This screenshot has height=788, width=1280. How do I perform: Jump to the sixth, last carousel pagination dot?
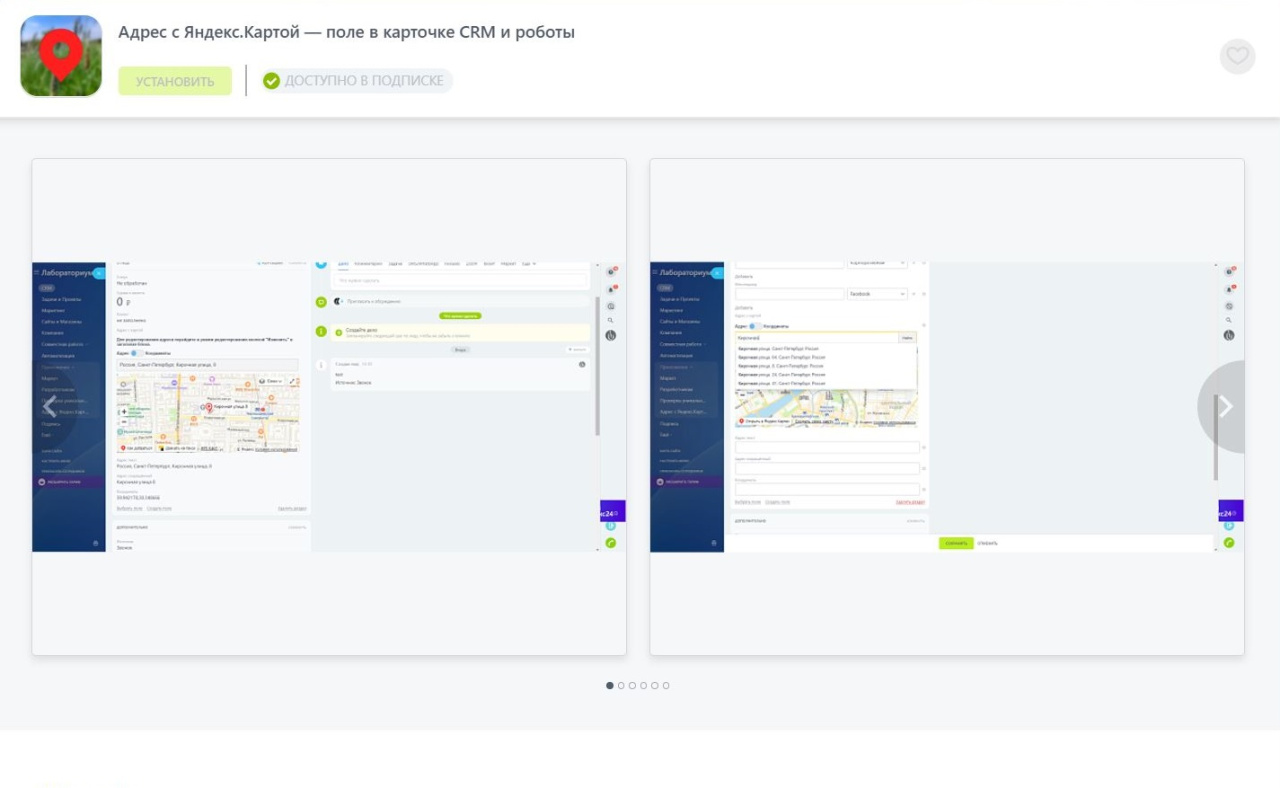666,686
